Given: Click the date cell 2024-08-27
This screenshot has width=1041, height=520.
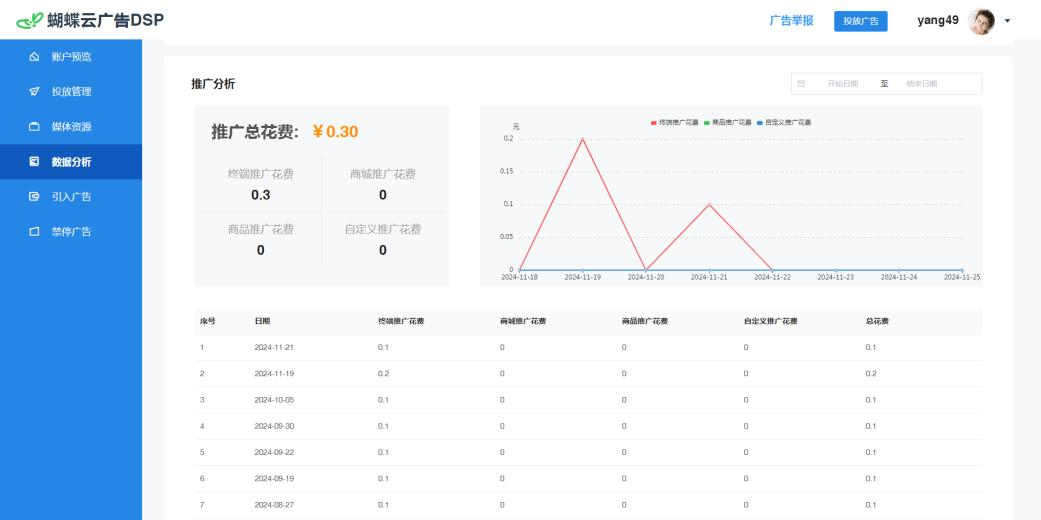Looking at the screenshot, I should pyautogui.click(x=274, y=505).
